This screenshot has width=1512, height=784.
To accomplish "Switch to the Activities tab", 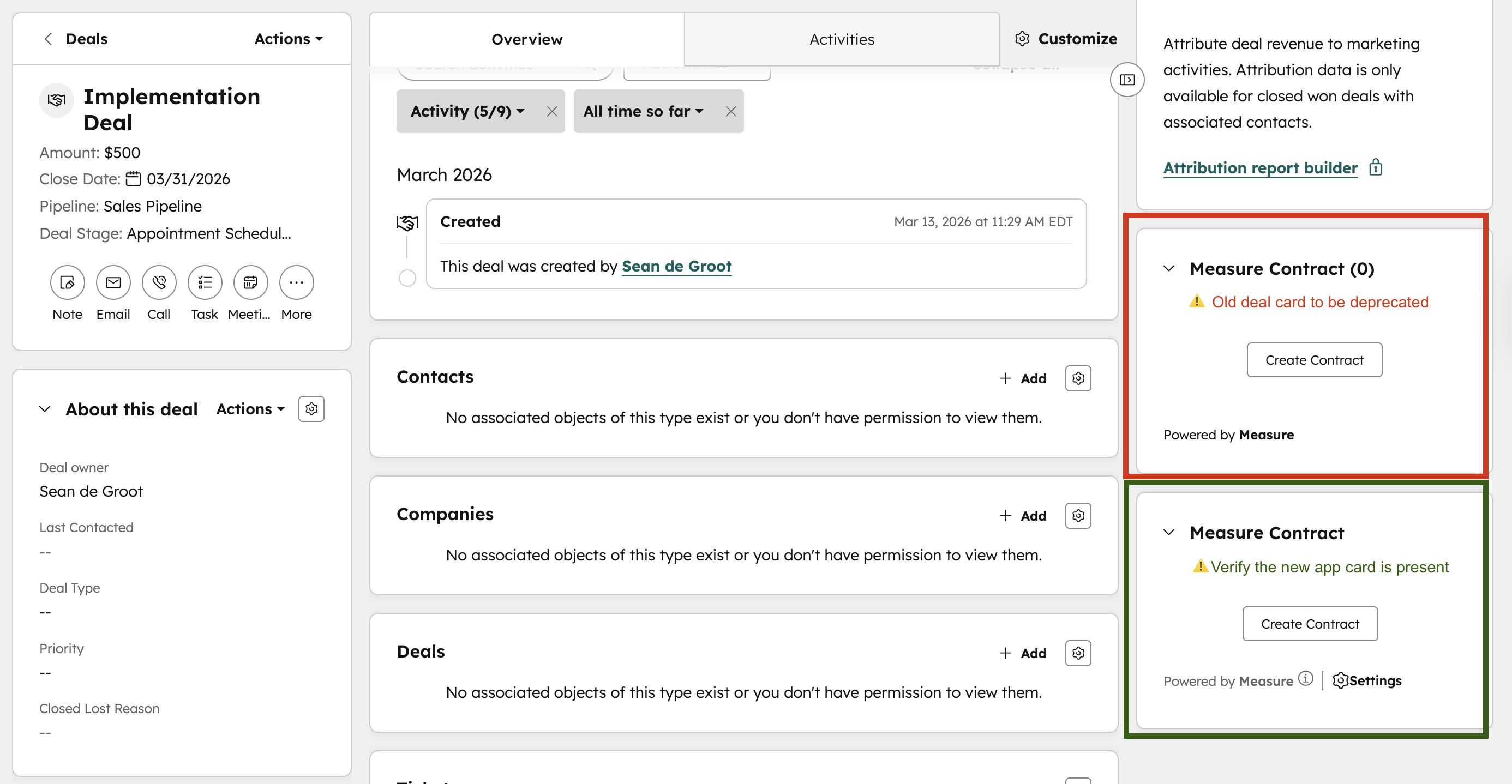I will [x=842, y=39].
